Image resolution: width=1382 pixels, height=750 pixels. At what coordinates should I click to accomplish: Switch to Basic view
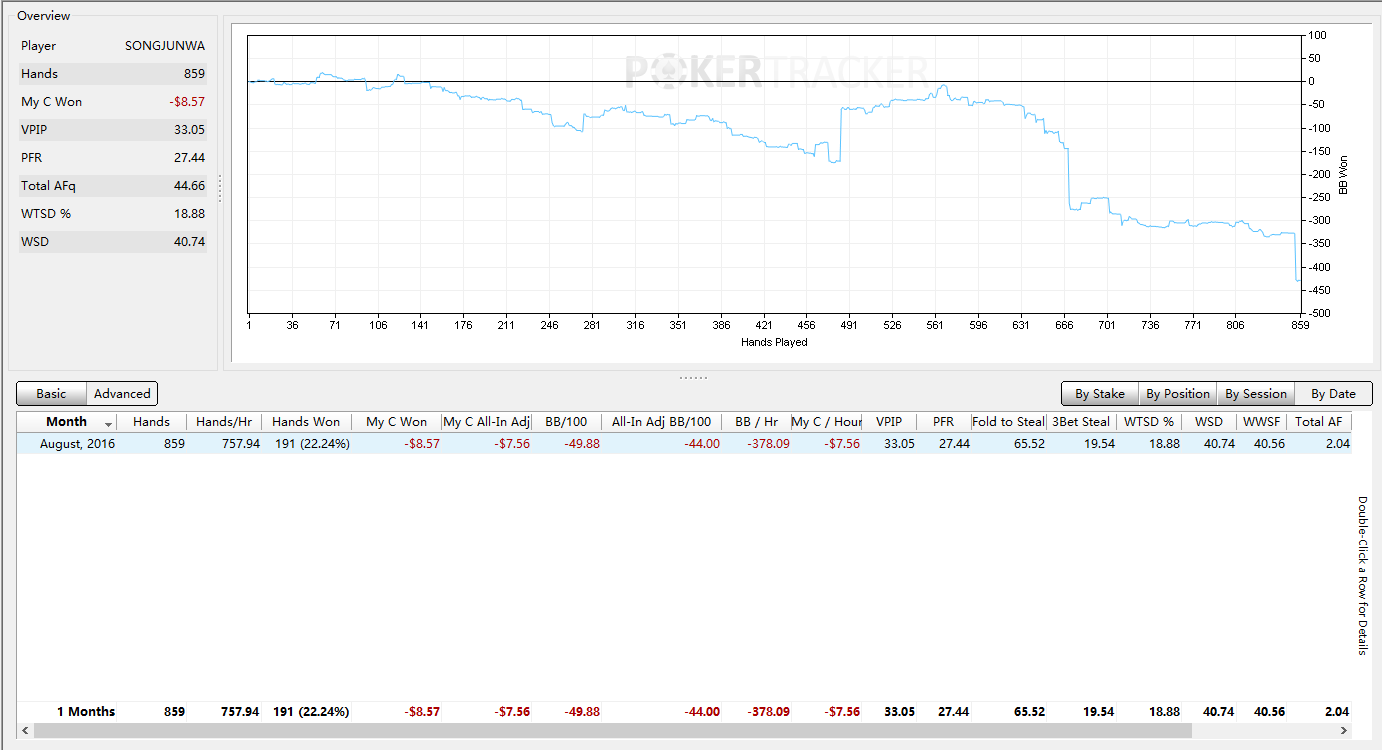[x=52, y=394]
